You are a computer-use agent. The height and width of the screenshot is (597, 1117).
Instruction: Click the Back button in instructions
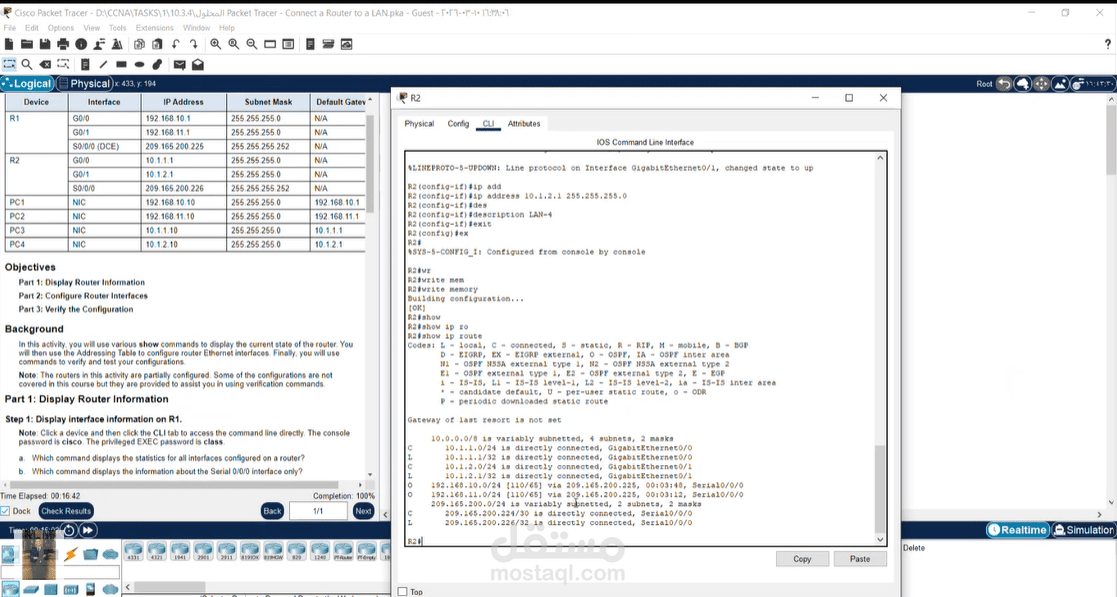tap(272, 511)
